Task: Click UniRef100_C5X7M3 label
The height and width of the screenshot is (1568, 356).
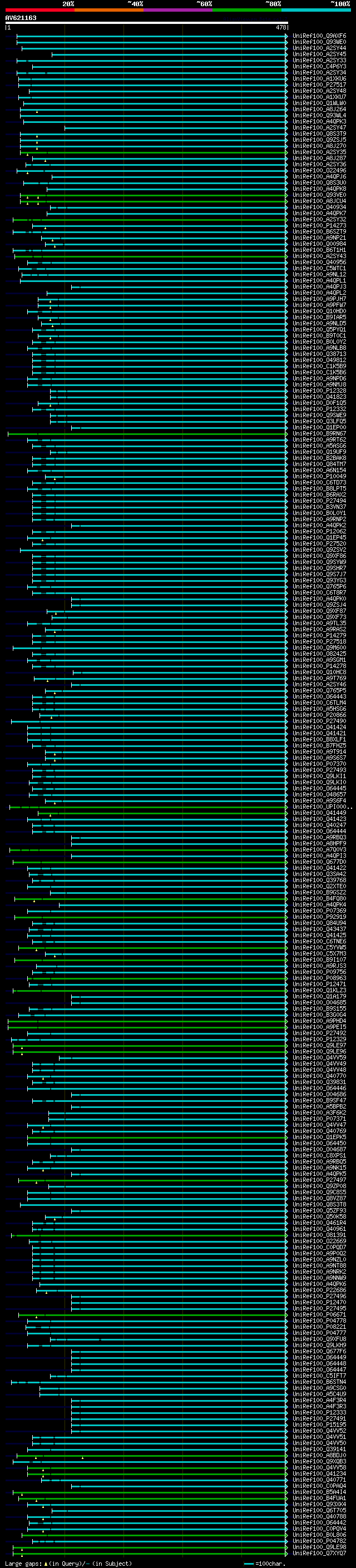Action: pyautogui.click(x=319, y=953)
